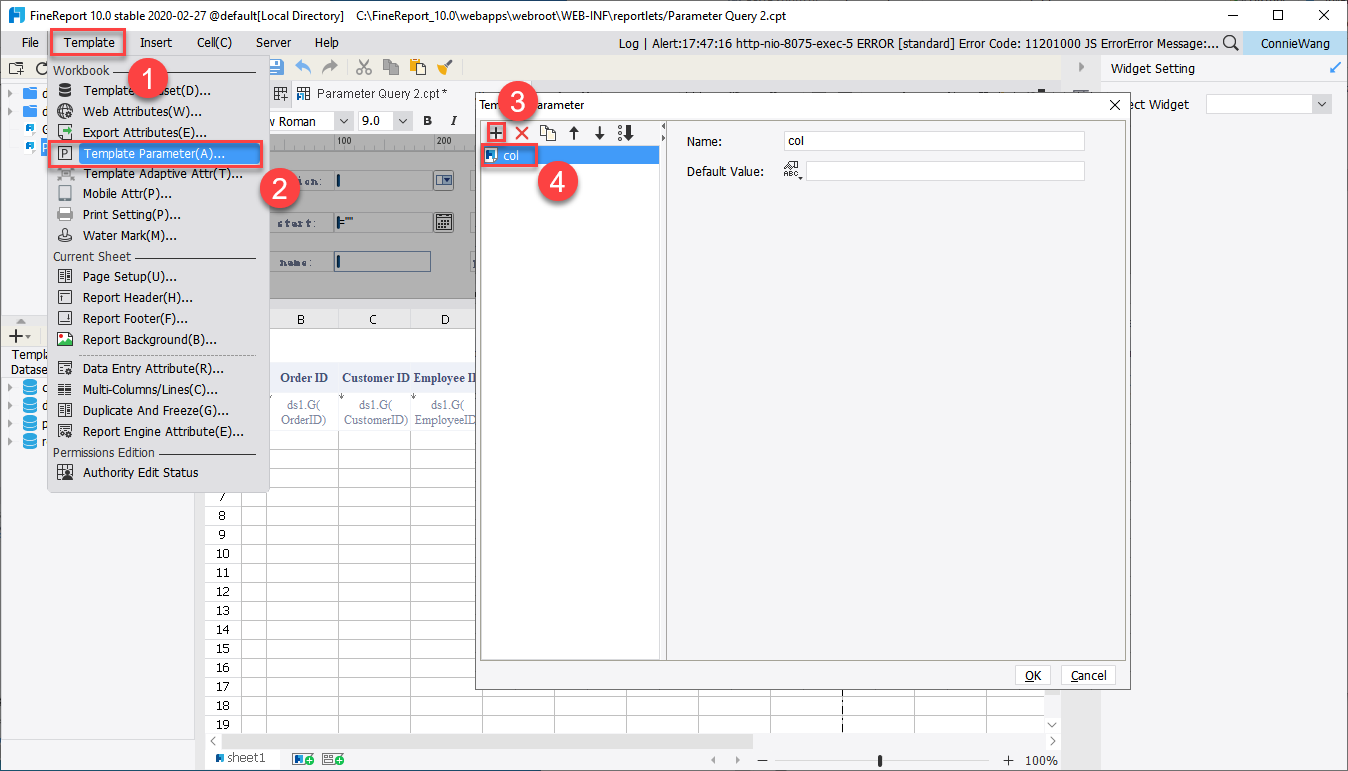Sort the parameter list with the sort icon
Viewport: 1348px width, 771px height.
click(x=625, y=132)
